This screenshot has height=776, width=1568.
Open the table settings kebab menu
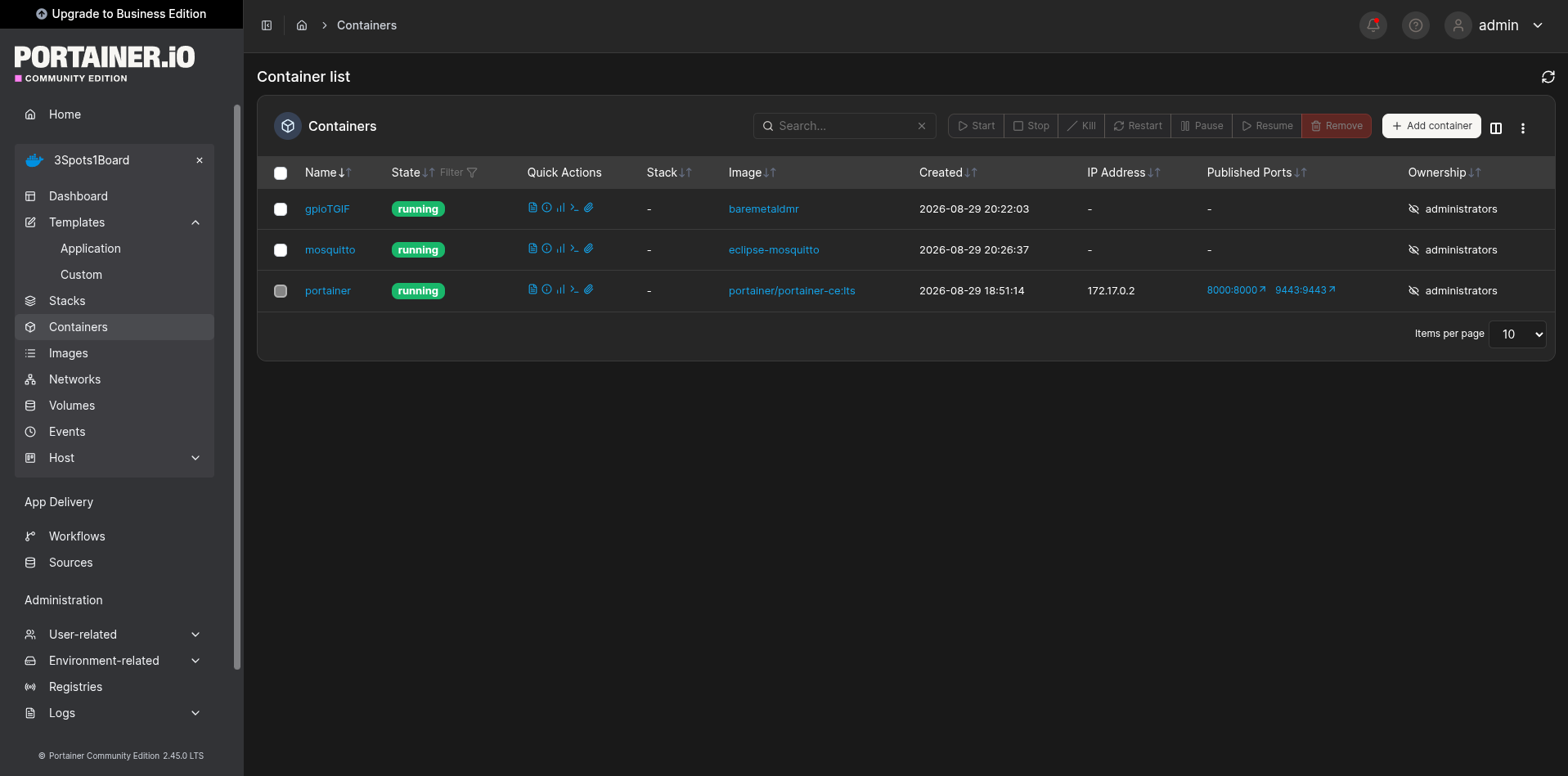tap(1523, 128)
